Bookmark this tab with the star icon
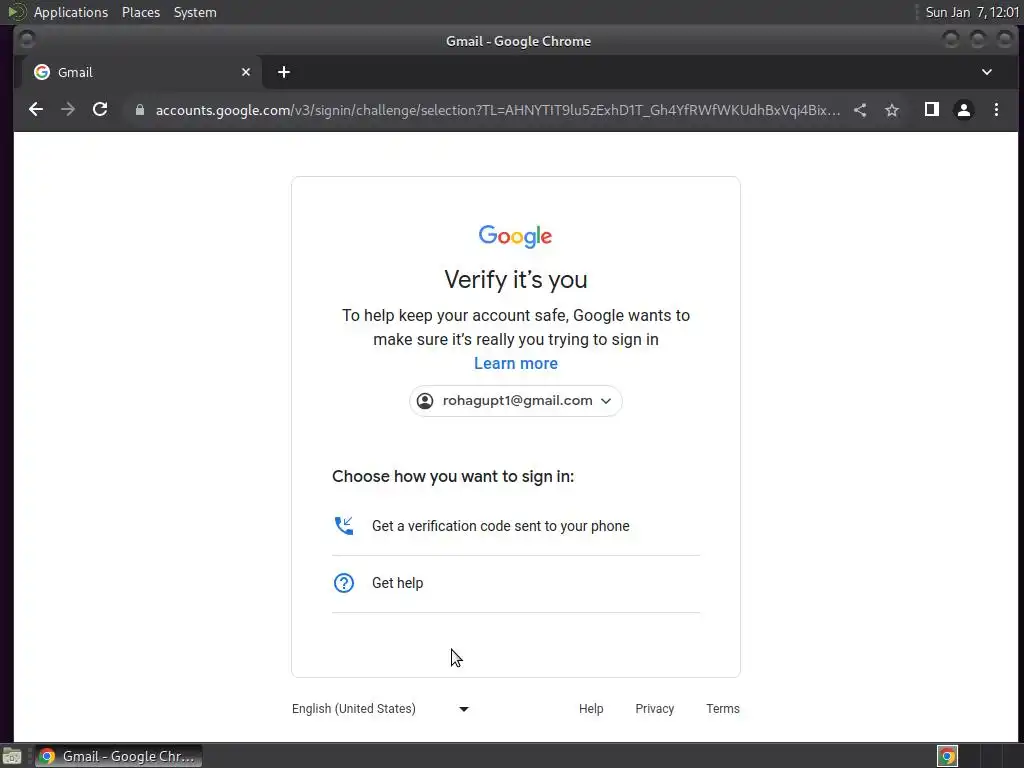This screenshot has width=1024, height=768. tap(892, 110)
